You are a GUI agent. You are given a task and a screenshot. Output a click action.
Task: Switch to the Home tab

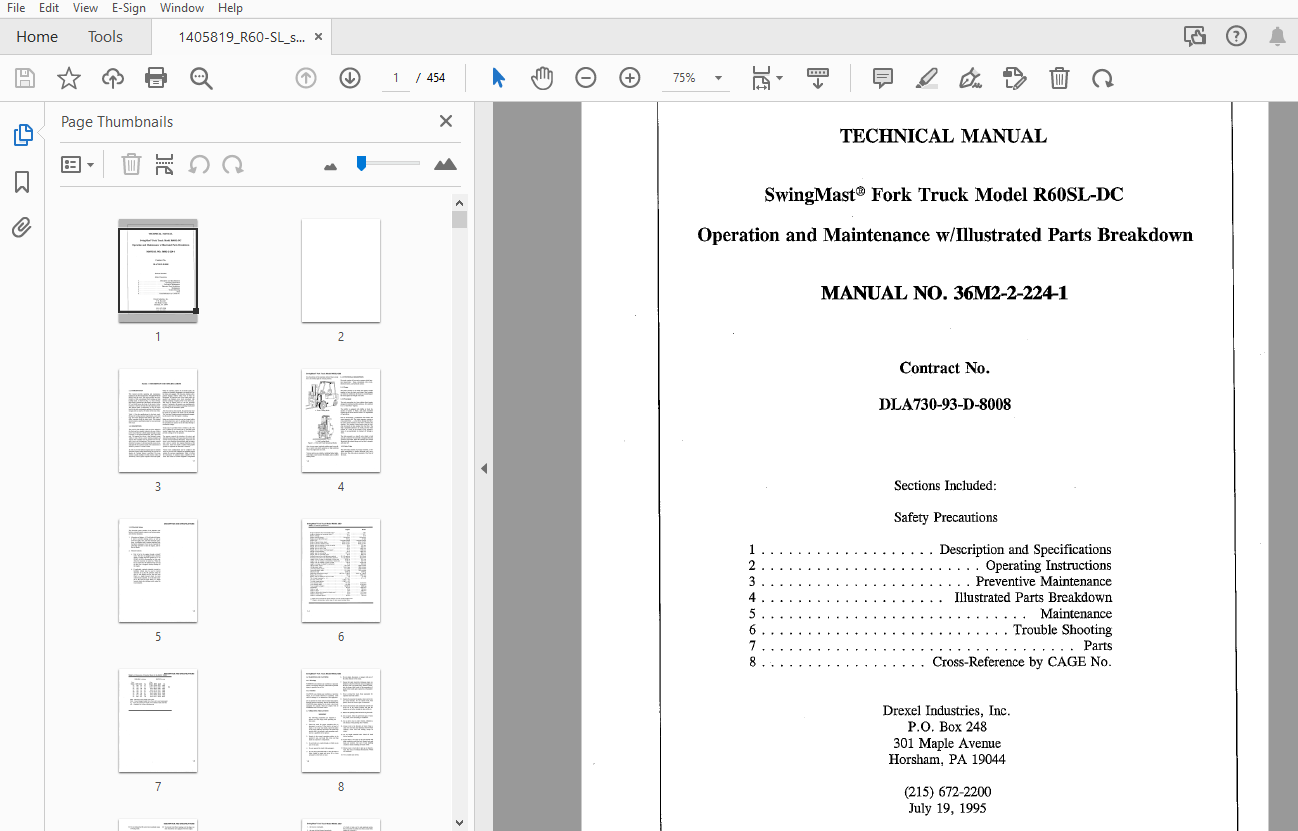(37, 37)
